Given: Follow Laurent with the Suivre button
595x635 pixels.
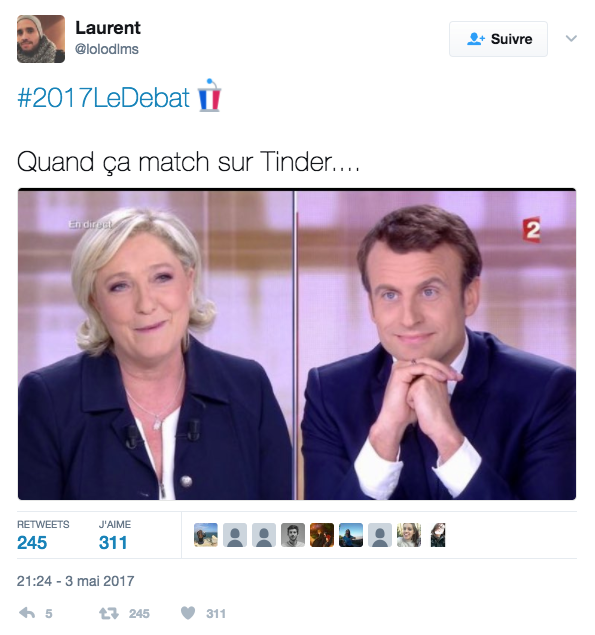Looking at the screenshot, I should click(x=498, y=39).
